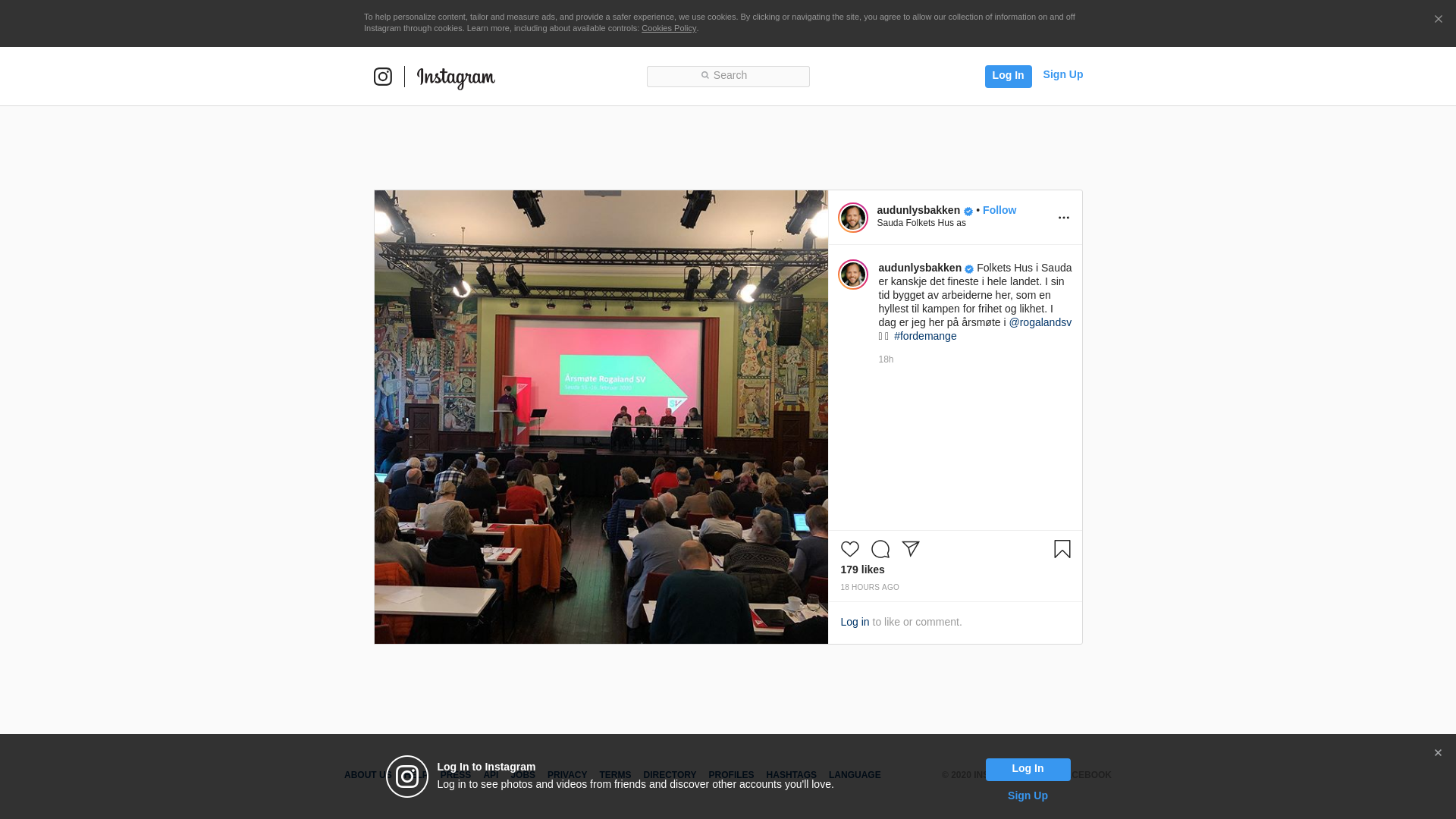Click the 18h caption timestamp
Viewport: 1456px width, 819px height.
886,359
